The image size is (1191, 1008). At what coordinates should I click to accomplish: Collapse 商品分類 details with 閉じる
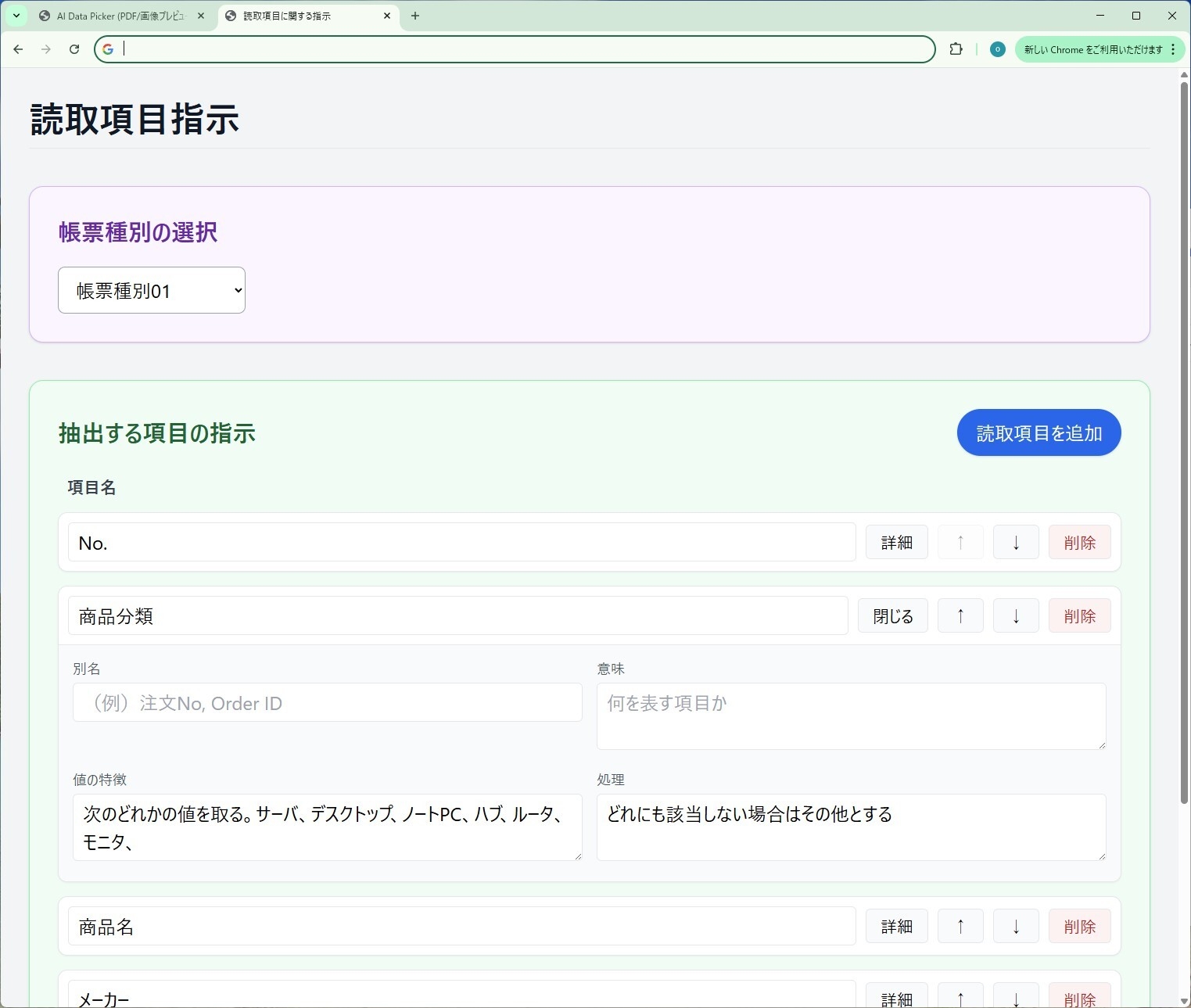point(892,615)
